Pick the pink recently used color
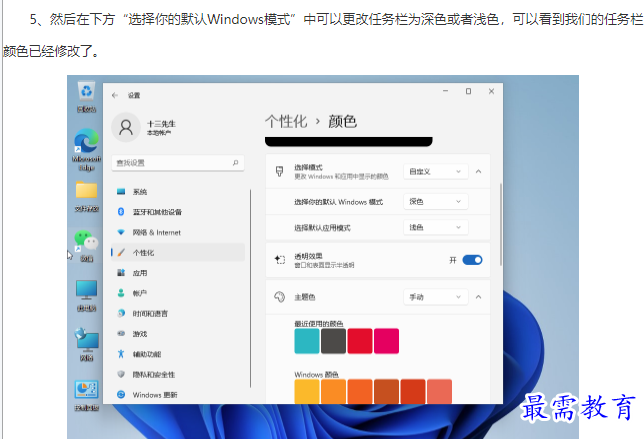This screenshot has width=644, height=439. coord(386,341)
